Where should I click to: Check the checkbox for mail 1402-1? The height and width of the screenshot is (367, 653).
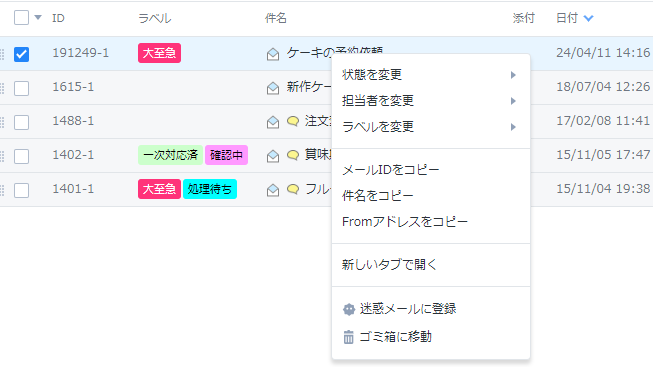(x=21, y=156)
